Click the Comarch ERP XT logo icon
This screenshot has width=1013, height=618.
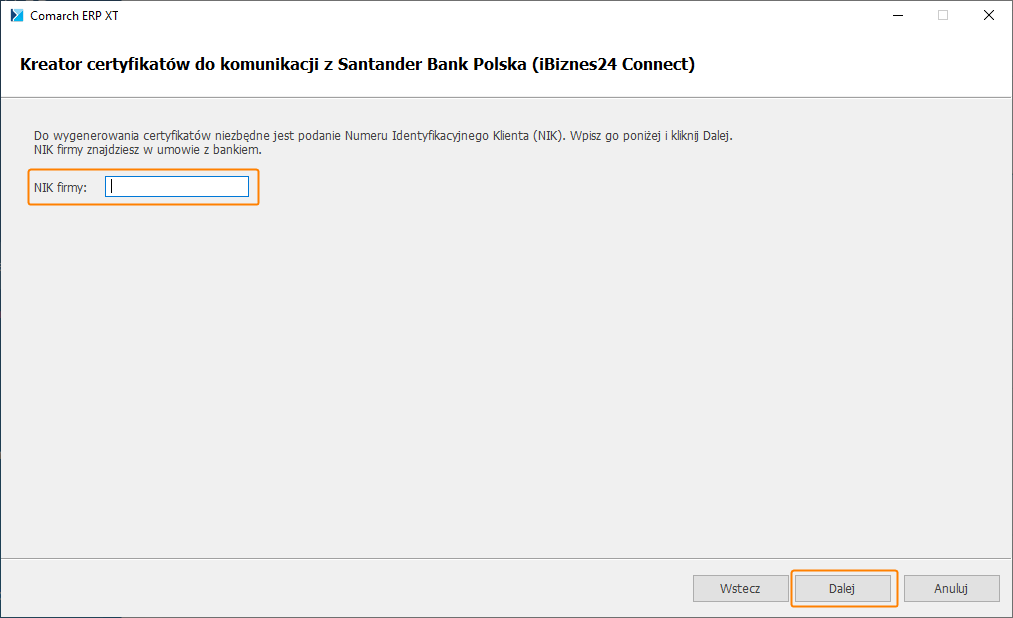click(x=17, y=15)
